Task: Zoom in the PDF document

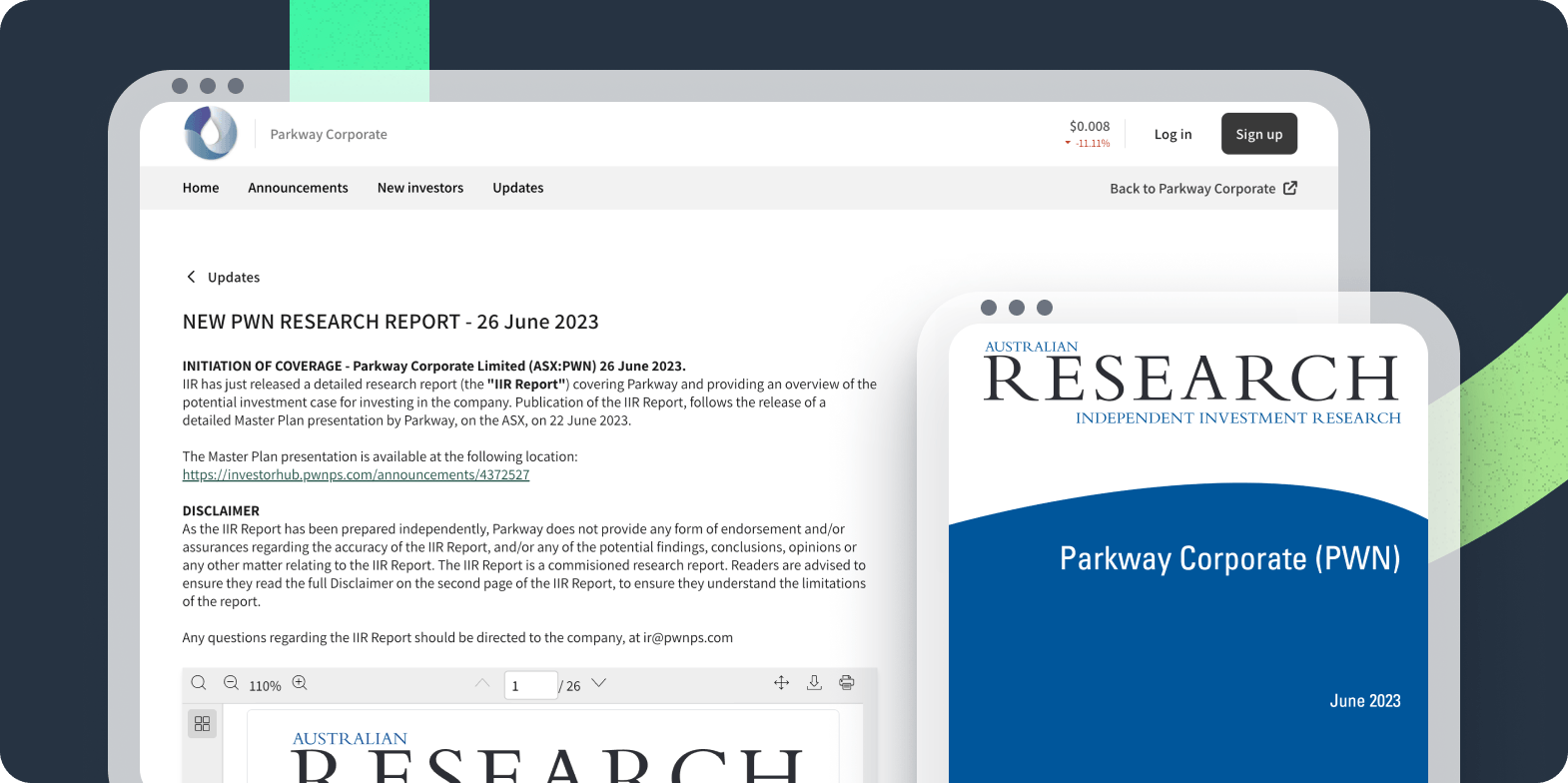Action: pyautogui.click(x=300, y=683)
